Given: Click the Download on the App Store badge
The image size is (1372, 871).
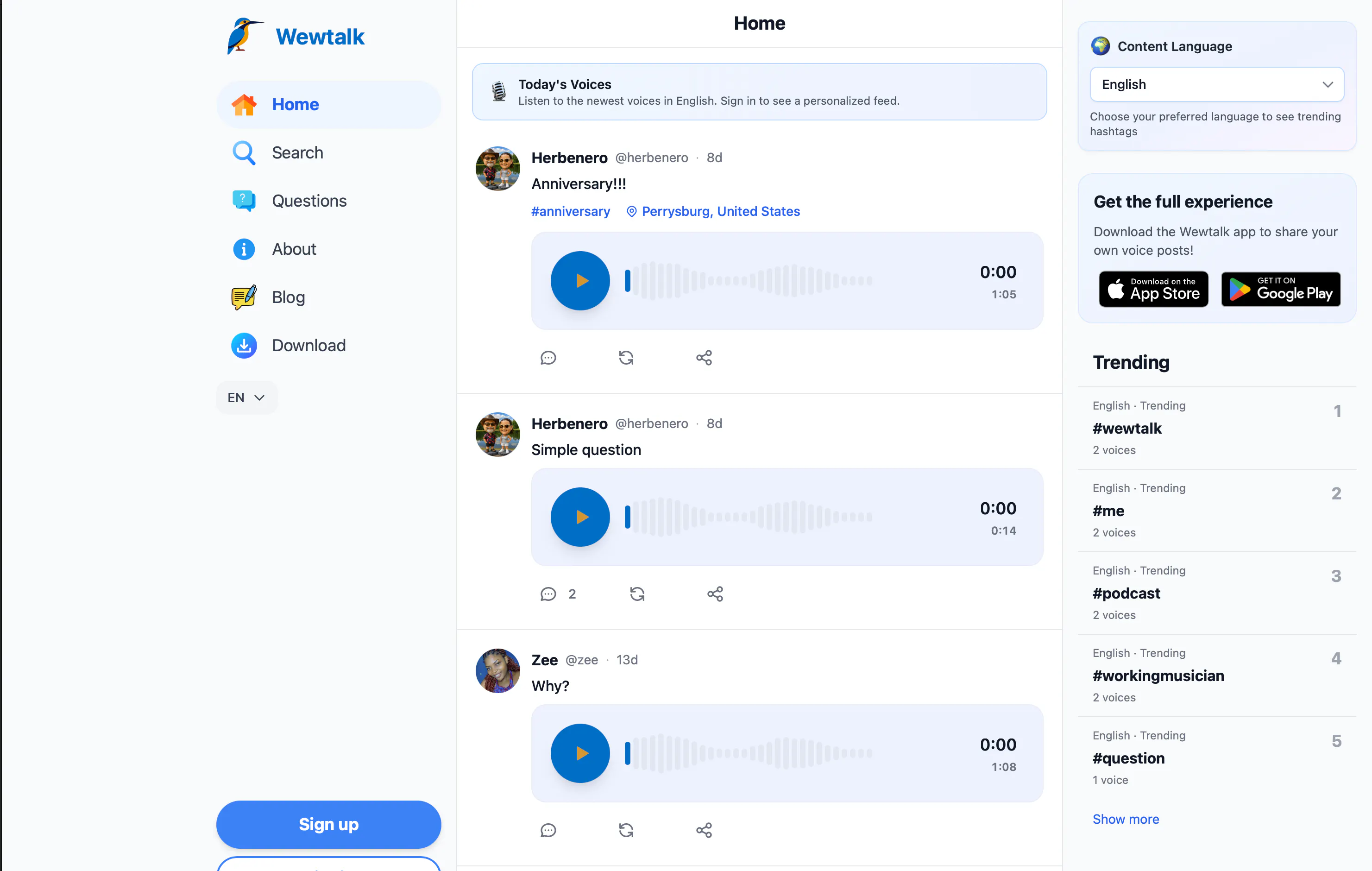Looking at the screenshot, I should tap(1153, 289).
